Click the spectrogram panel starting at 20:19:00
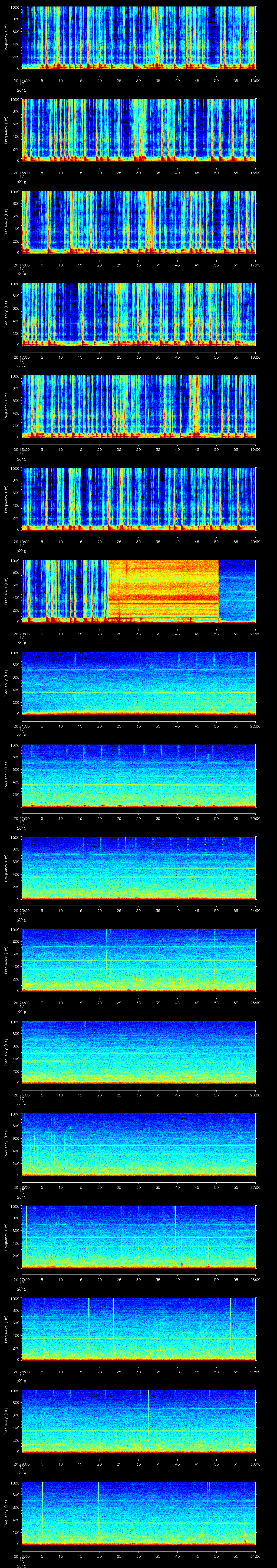This screenshot has width=277, height=1568. coord(139,499)
